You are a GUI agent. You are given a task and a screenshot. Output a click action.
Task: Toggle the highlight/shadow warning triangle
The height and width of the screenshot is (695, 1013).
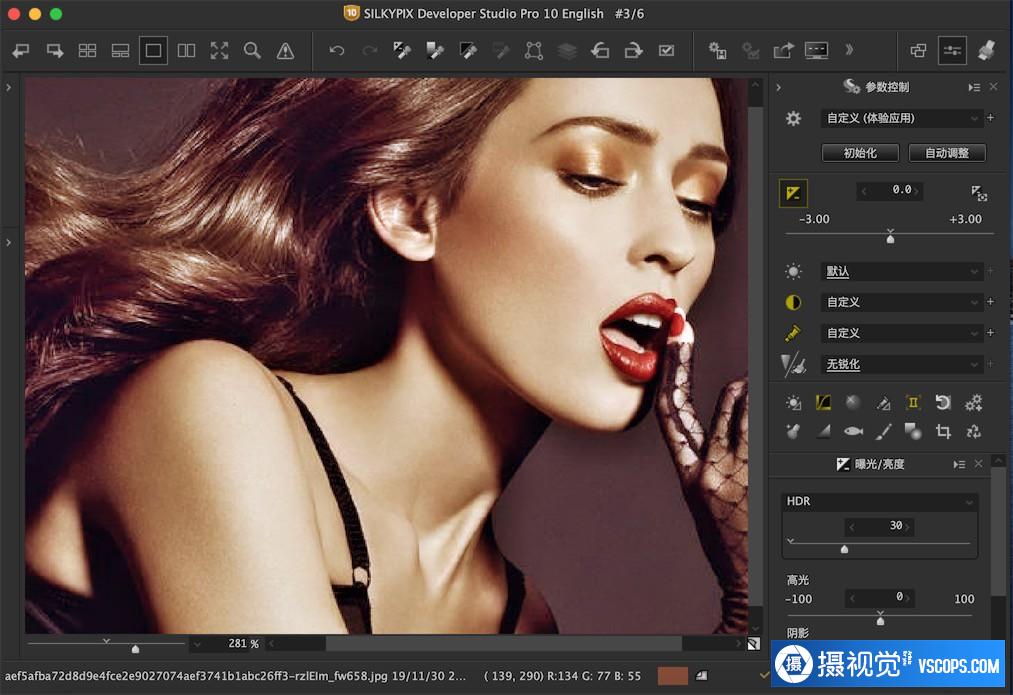[286, 50]
